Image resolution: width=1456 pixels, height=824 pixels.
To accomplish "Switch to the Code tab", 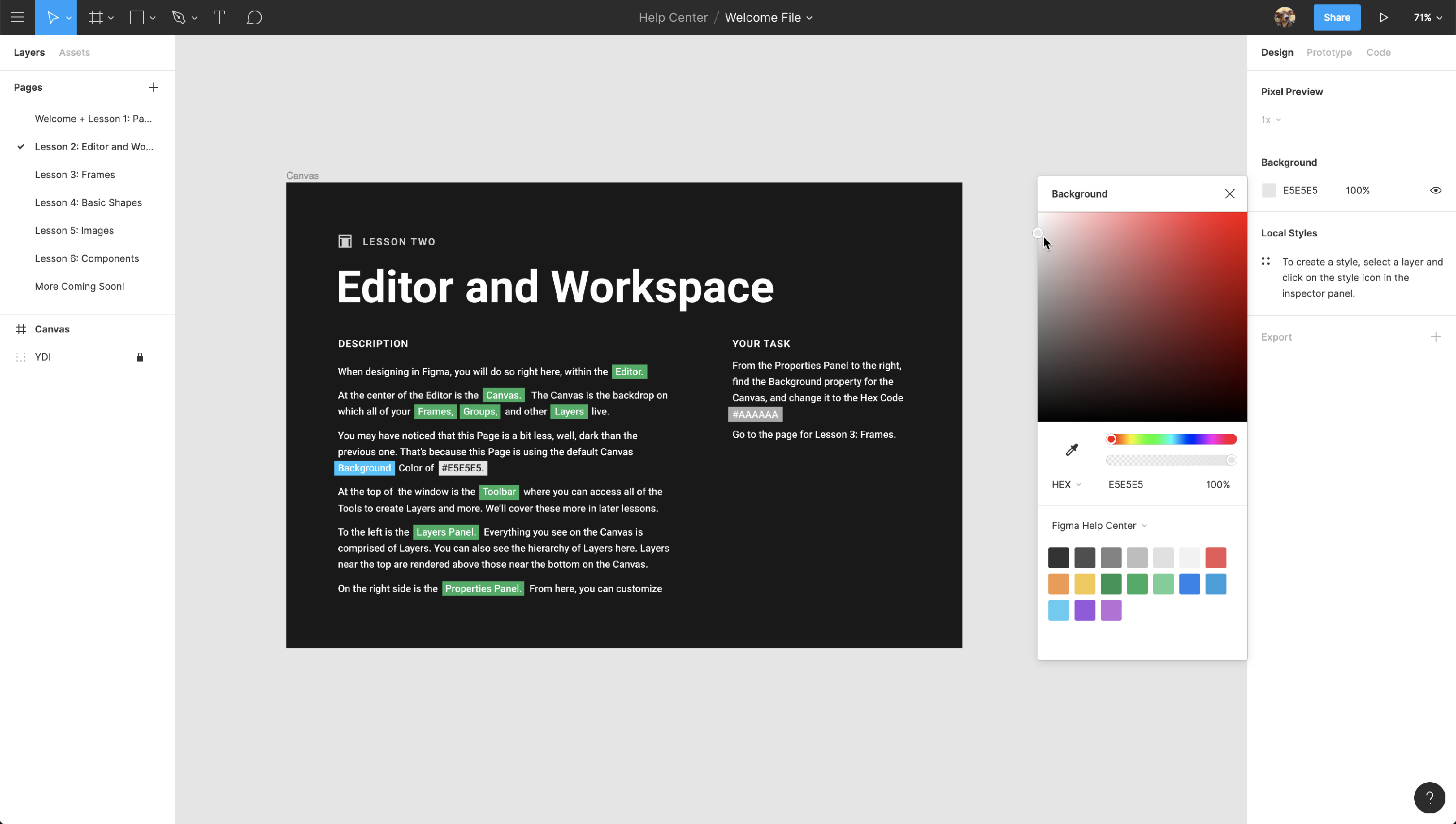I will (x=1378, y=52).
